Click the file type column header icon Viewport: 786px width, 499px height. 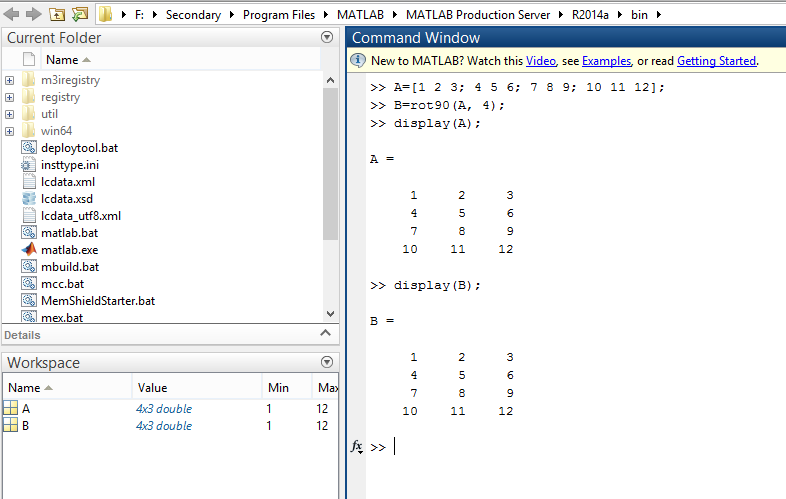tap(29, 59)
